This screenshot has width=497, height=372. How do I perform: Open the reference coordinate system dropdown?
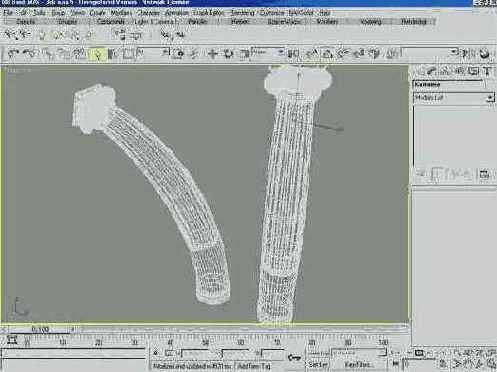(x=268, y=53)
